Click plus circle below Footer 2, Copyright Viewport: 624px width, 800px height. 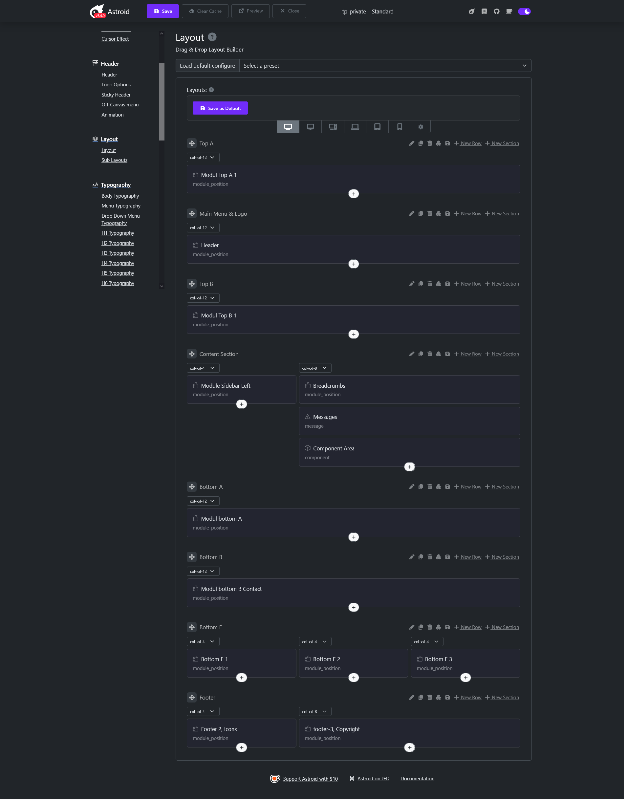coord(409,747)
